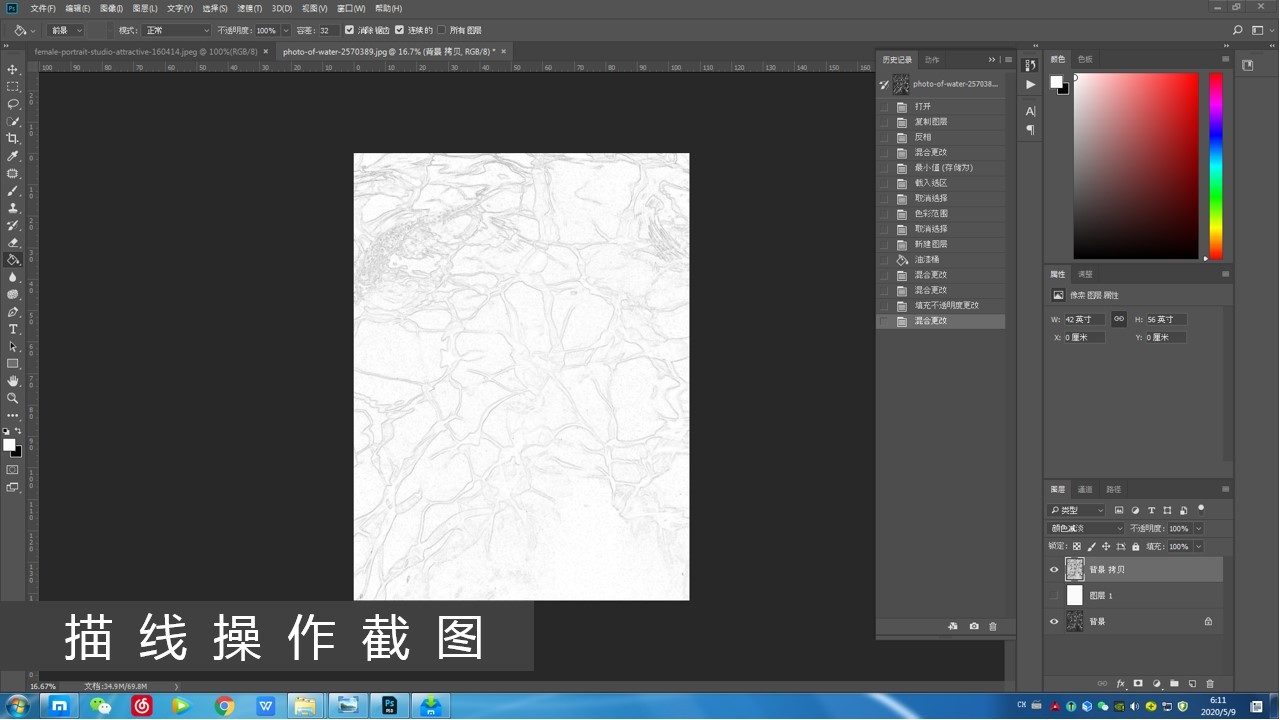Select the Clone Stamp tool
Screen dimensions: 1280x720
tap(13, 208)
